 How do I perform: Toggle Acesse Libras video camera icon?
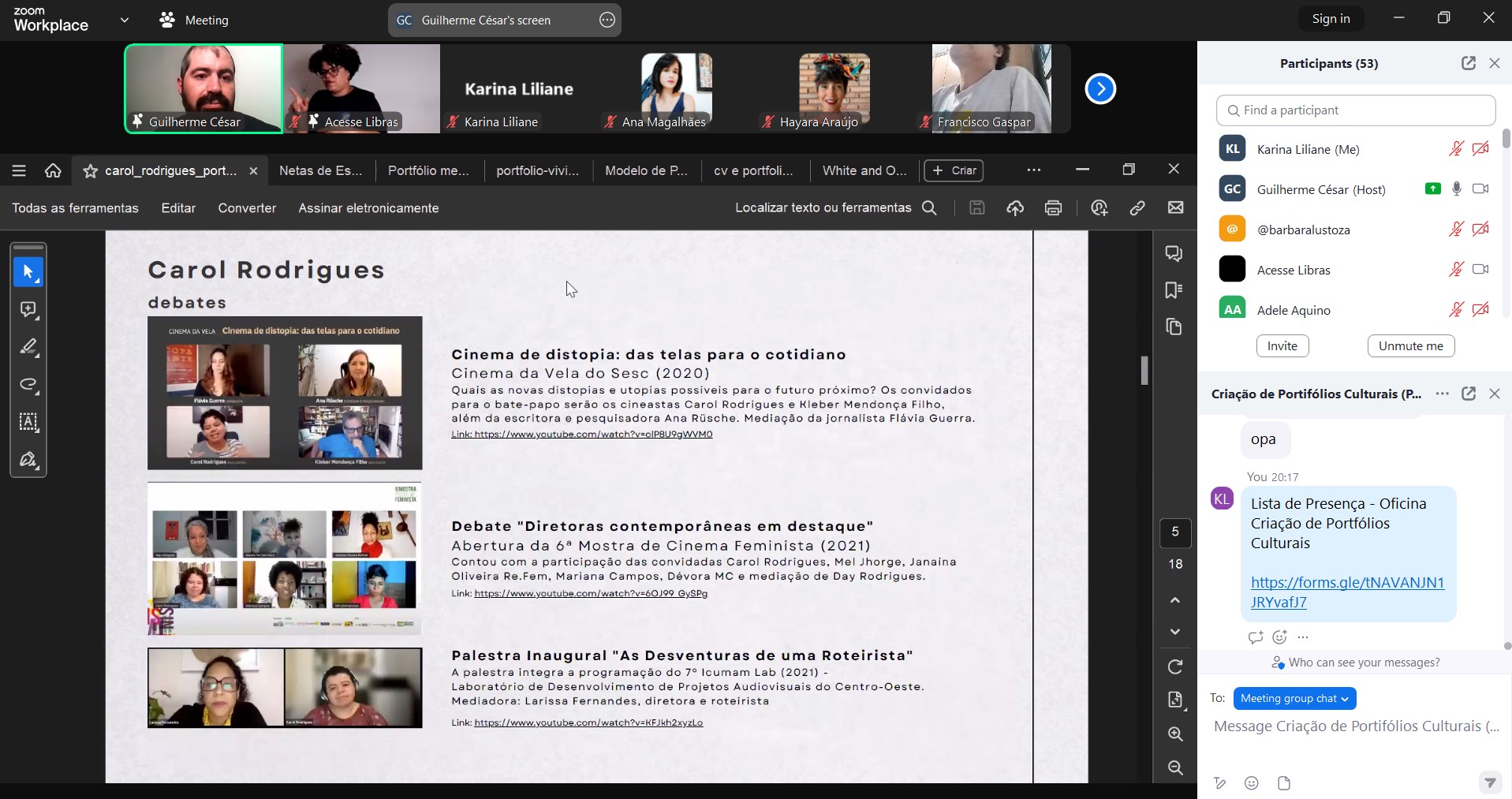coord(1480,270)
